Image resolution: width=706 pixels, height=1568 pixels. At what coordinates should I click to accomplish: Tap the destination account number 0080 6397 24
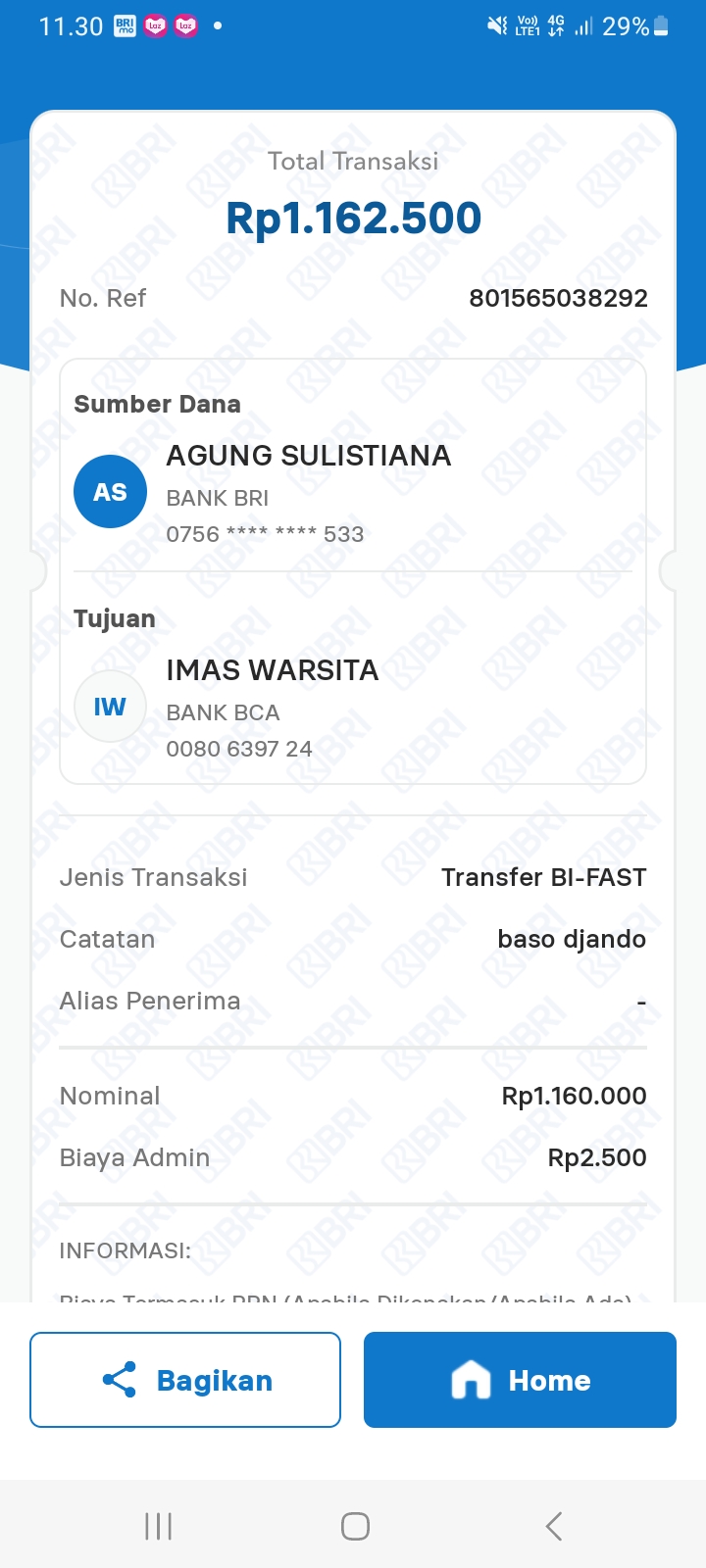(x=239, y=749)
